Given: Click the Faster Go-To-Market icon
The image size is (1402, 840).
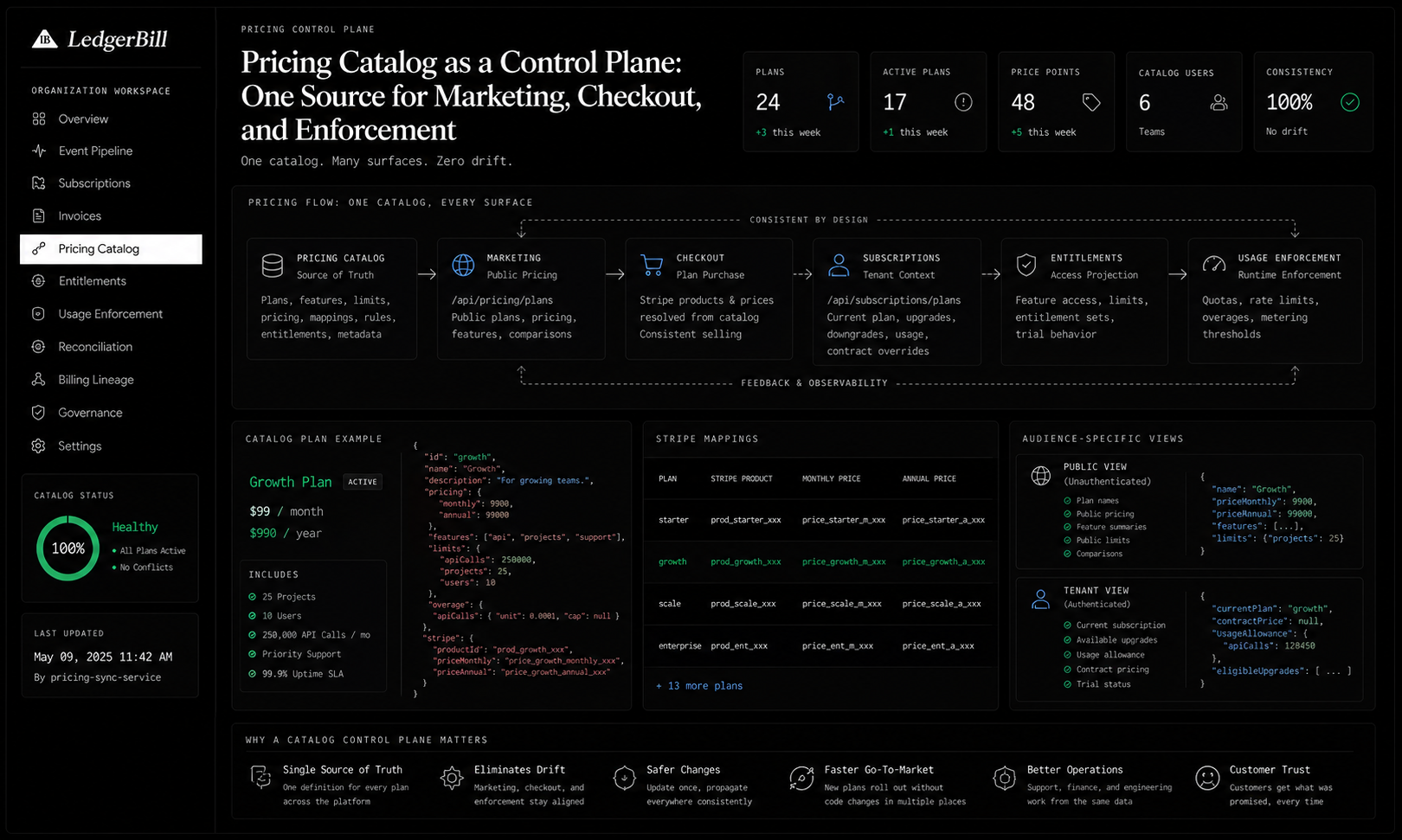Looking at the screenshot, I should tap(801, 778).
